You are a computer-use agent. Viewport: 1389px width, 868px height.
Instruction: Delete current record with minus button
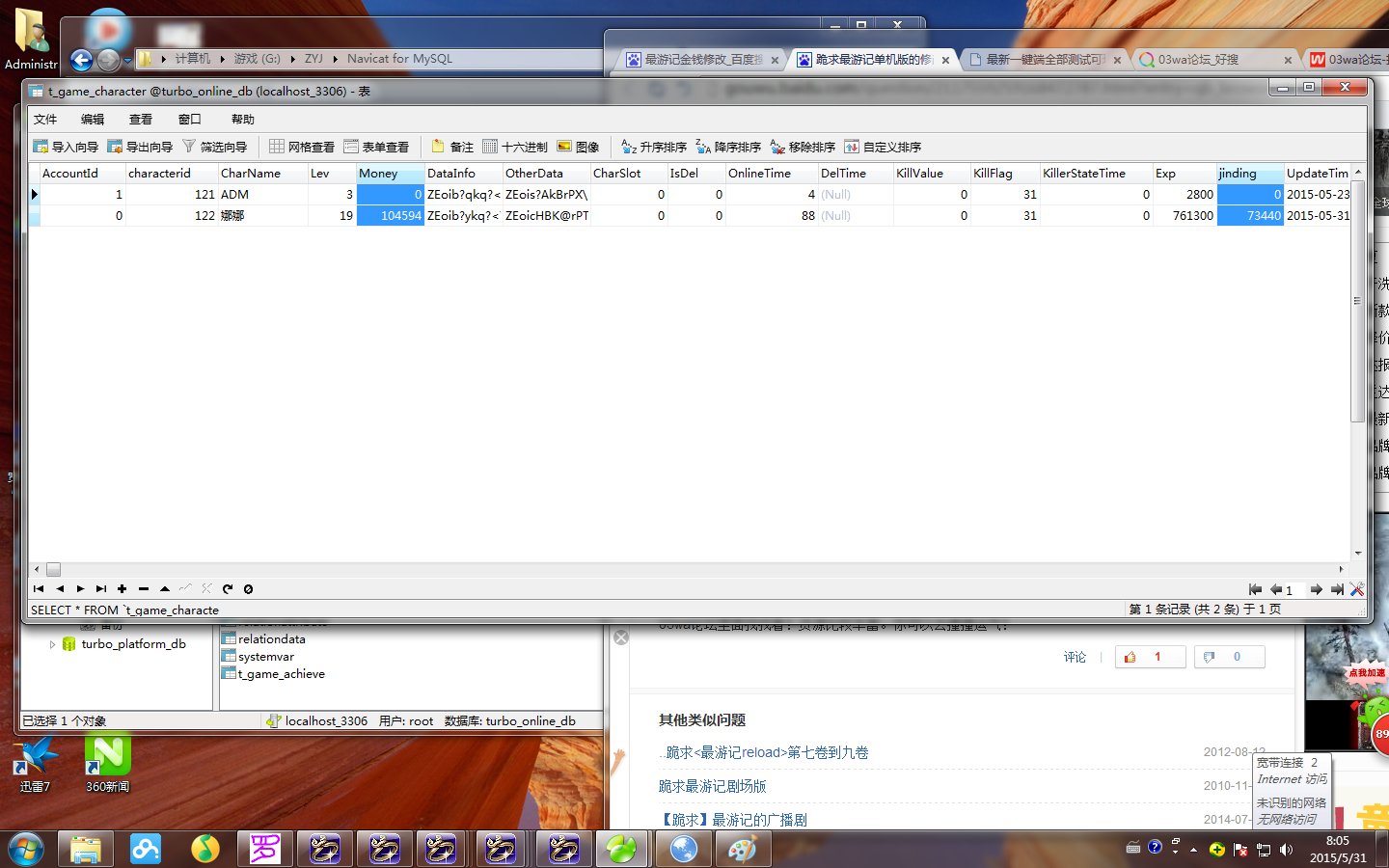144,588
